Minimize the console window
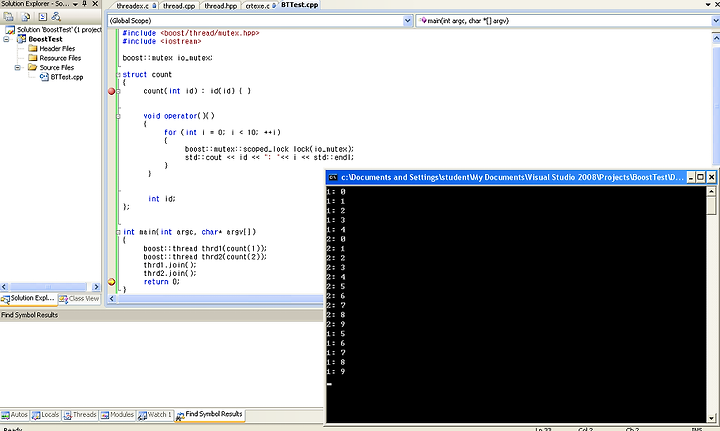Image resolution: width=720 pixels, height=431 pixels. (691, 177)
